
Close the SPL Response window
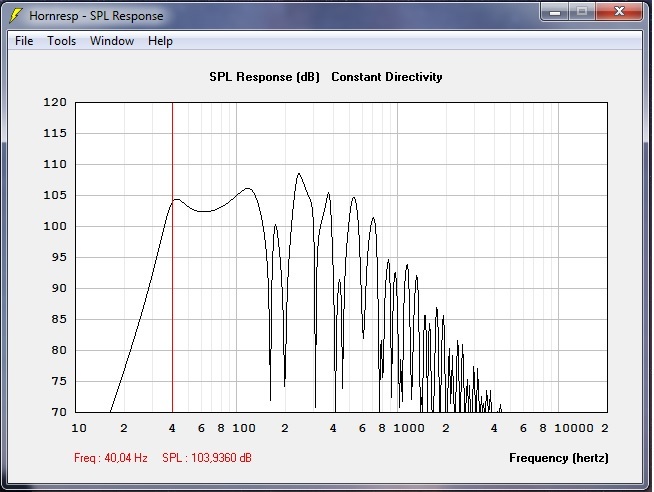(x=619, y=12)
